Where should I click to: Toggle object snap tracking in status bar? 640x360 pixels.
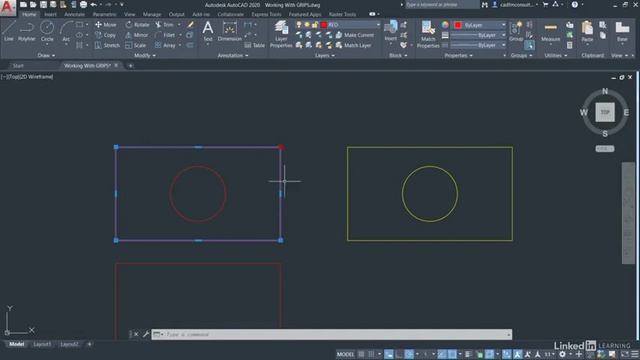click(x=442, y=354)
